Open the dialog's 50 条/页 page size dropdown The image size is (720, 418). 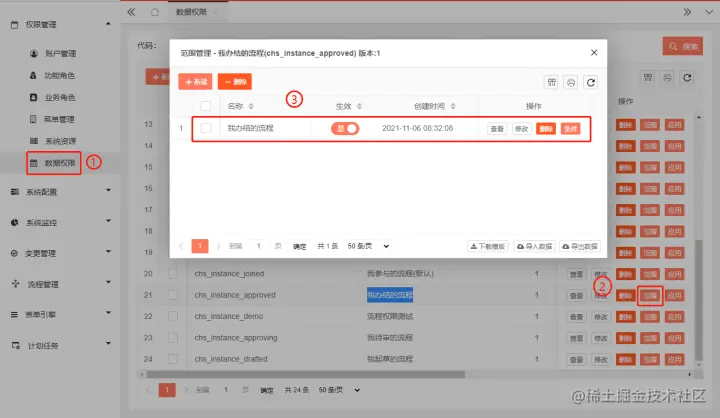click(x=368, y=246)
